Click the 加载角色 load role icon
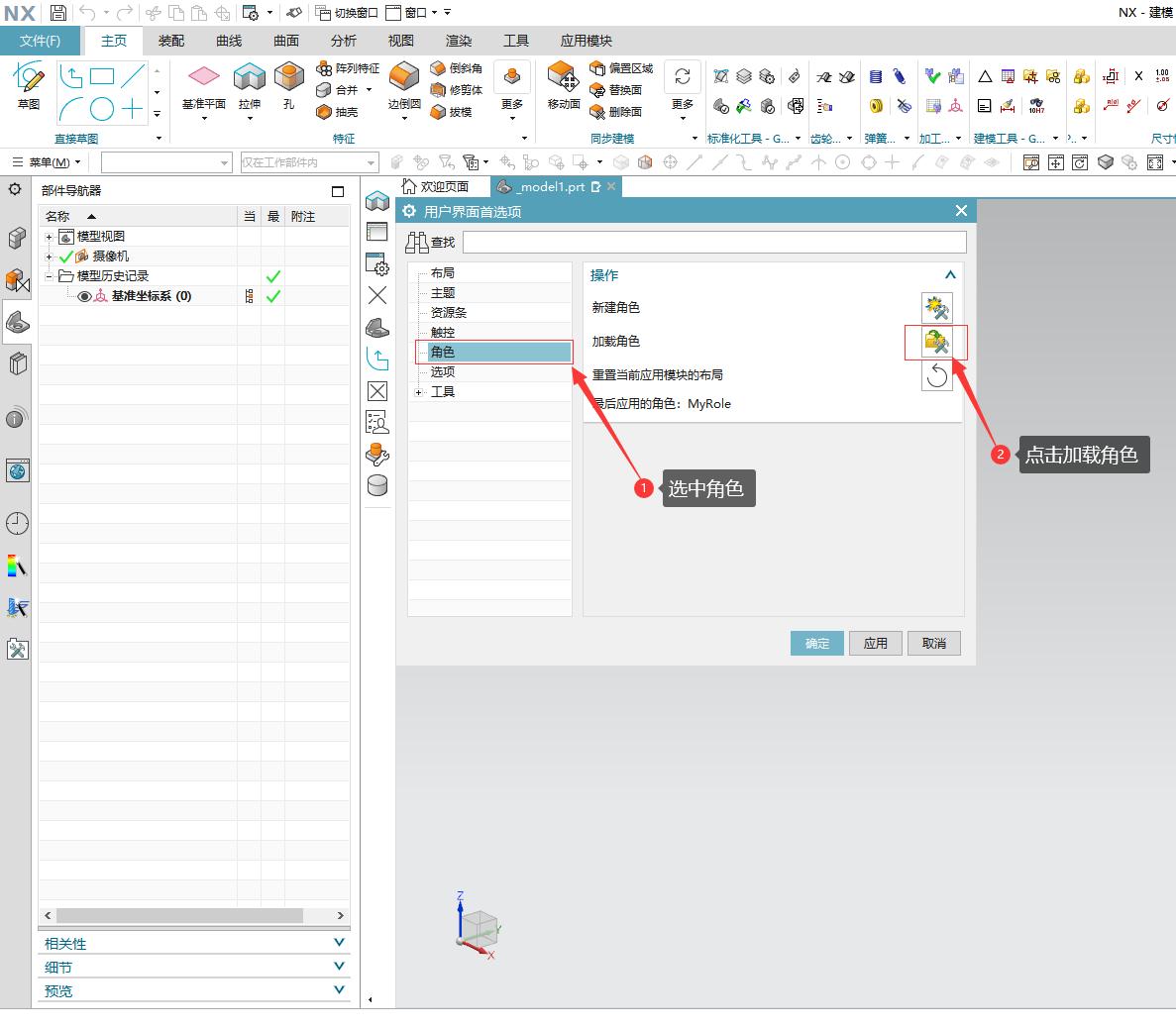 point(936,343)
